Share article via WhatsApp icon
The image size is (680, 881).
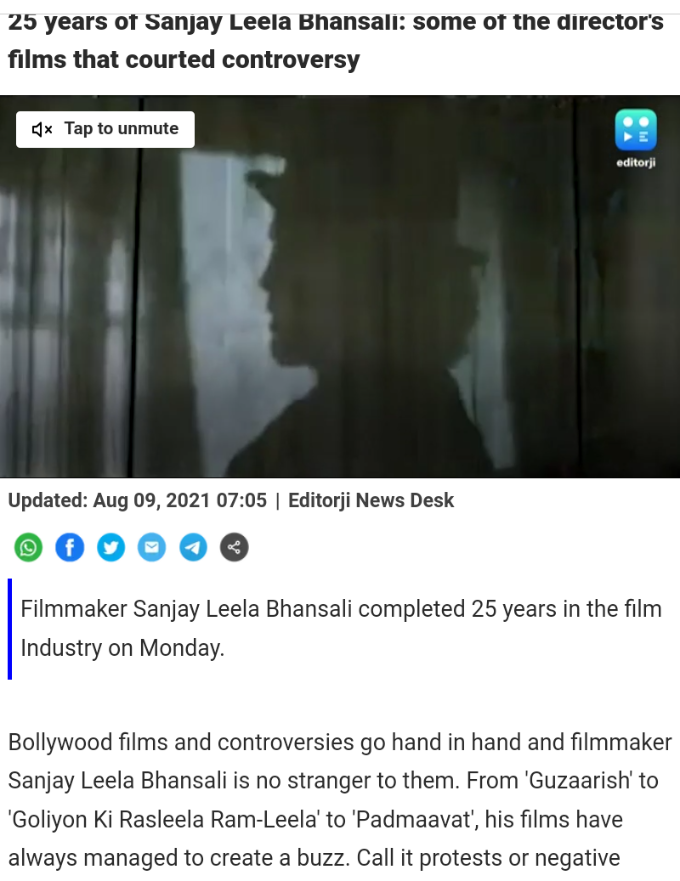point(28,547)
